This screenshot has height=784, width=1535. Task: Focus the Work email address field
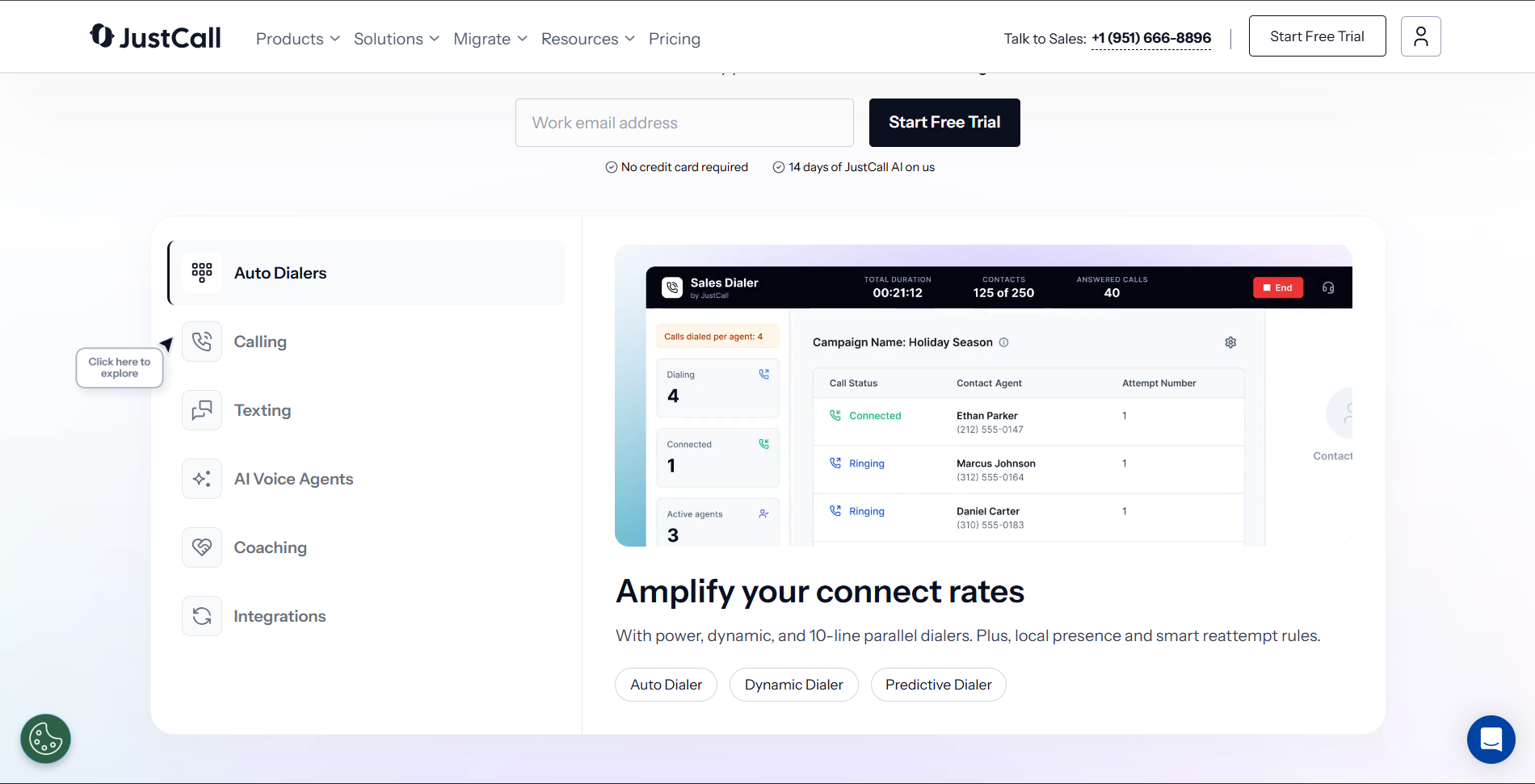click(684, 123)
